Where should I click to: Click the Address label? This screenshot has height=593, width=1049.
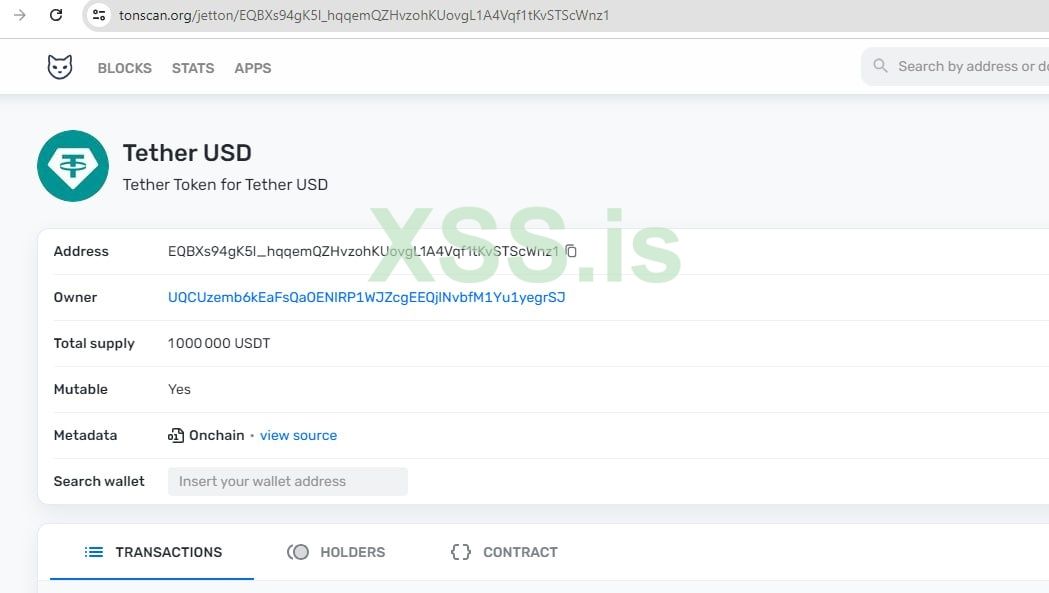[81, 252]
